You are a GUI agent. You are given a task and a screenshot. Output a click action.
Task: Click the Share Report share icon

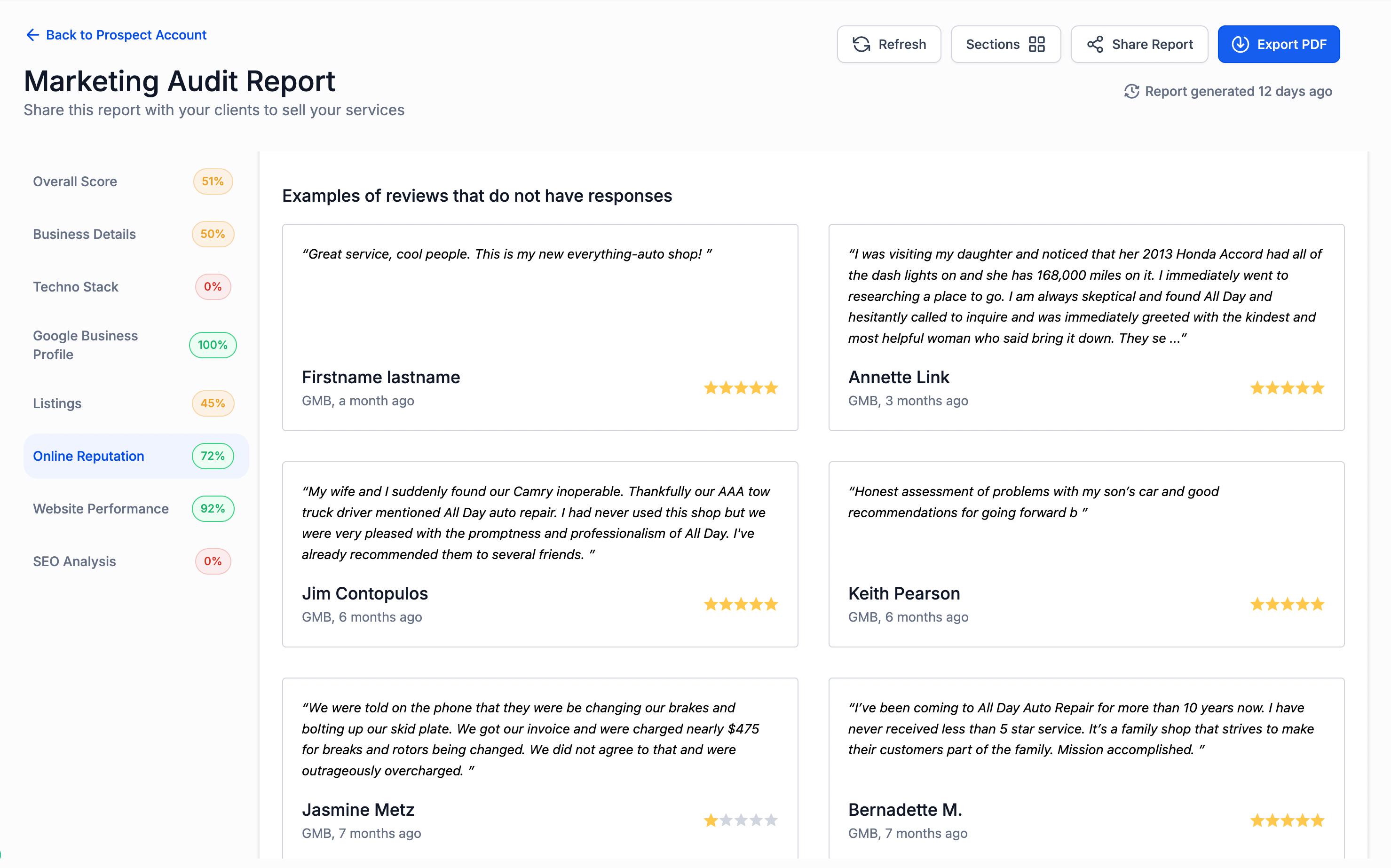click(x=1095, y=44)
